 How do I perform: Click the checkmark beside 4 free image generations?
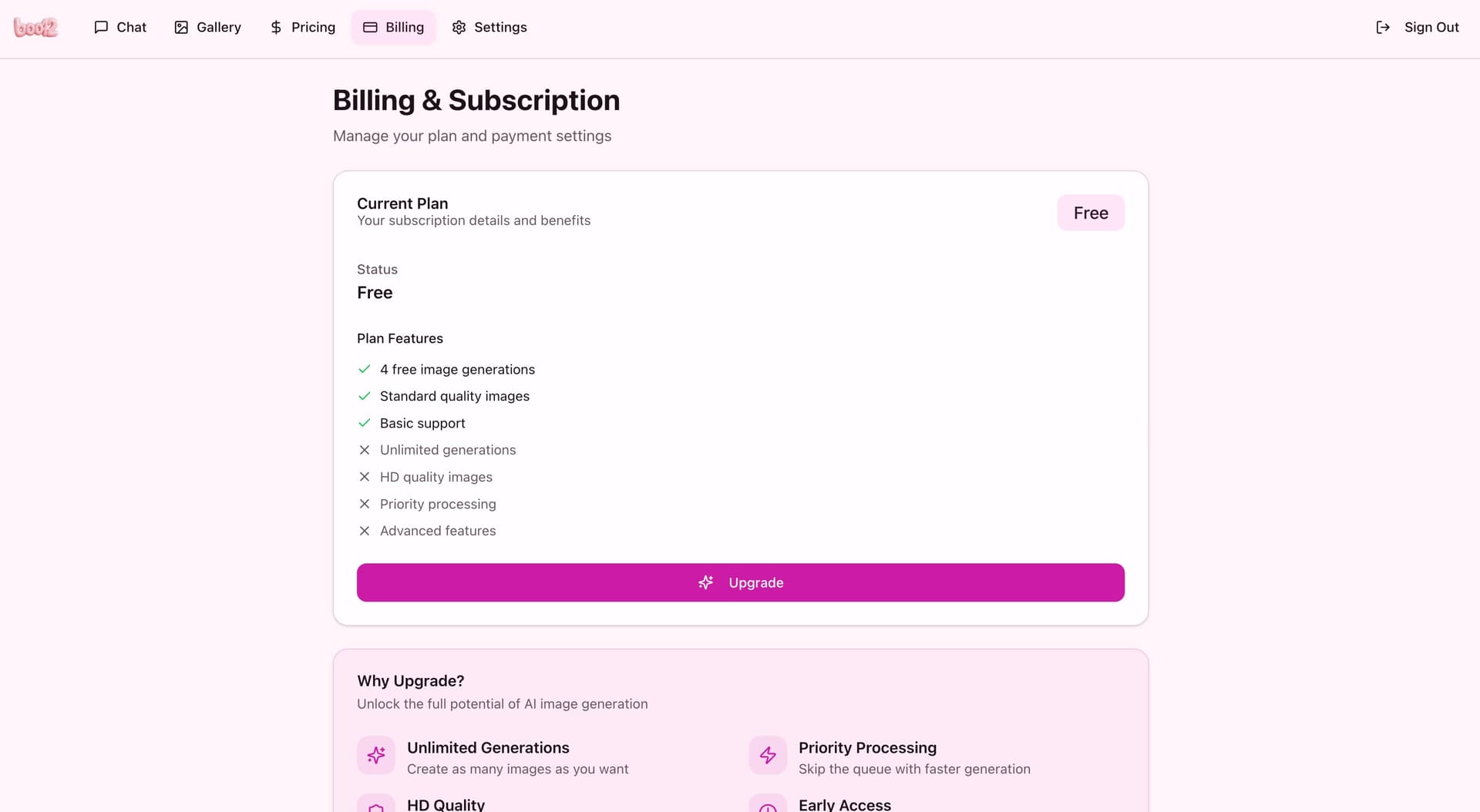coord(365,370)
